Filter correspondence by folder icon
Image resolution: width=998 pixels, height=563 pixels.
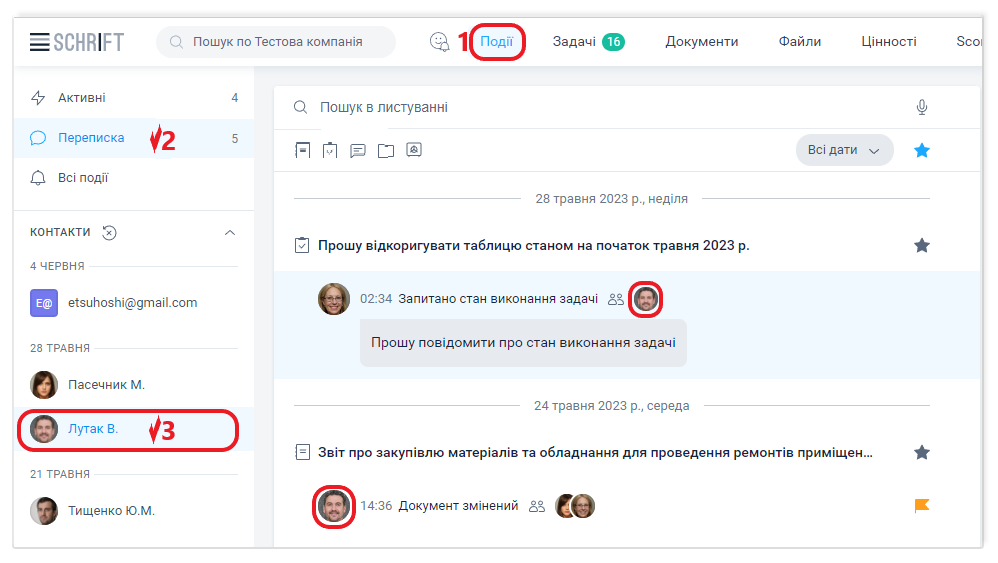[386, 151]
